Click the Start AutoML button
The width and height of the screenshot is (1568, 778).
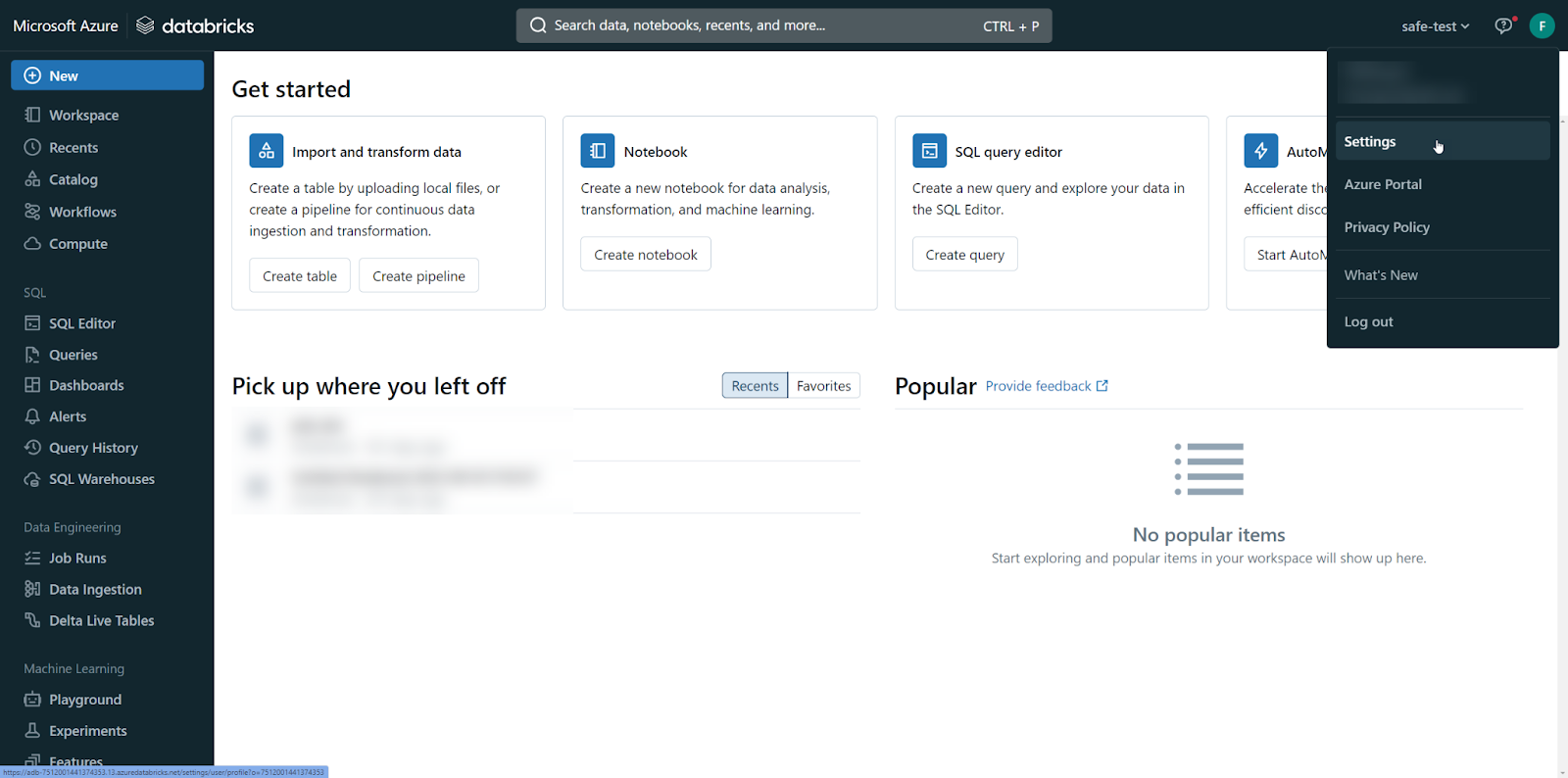(1286, 255)
